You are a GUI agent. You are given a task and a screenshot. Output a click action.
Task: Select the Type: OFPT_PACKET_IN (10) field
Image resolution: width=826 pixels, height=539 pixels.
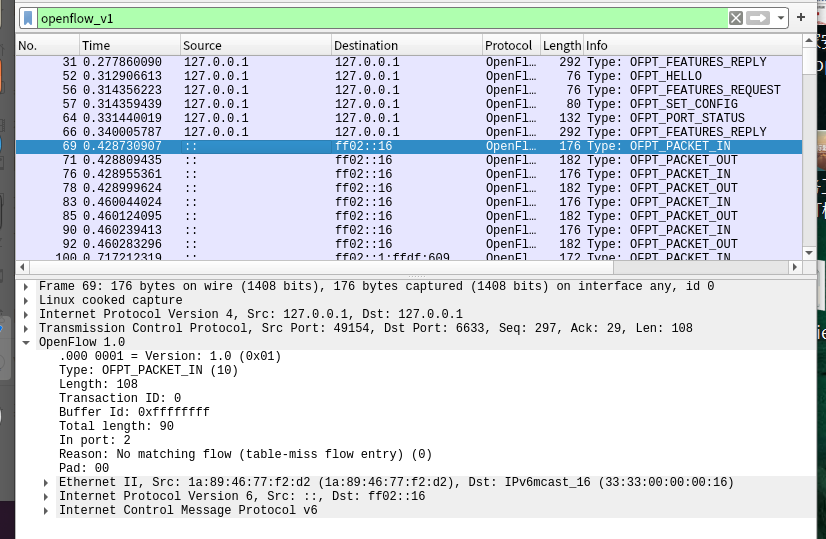(149, 370)
